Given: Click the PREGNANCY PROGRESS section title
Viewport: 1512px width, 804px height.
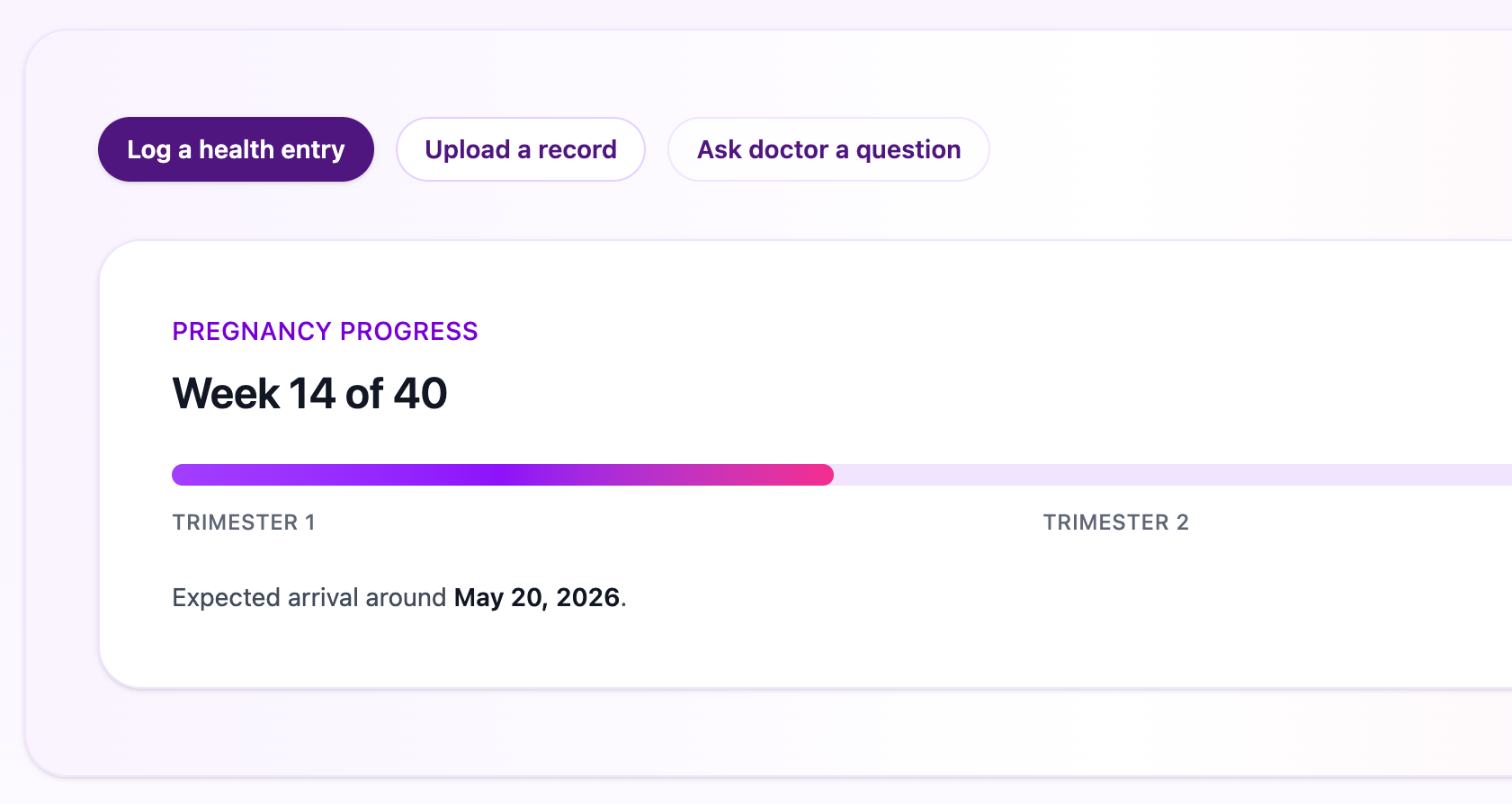Looking at the screenshot, I should (326, 331).
